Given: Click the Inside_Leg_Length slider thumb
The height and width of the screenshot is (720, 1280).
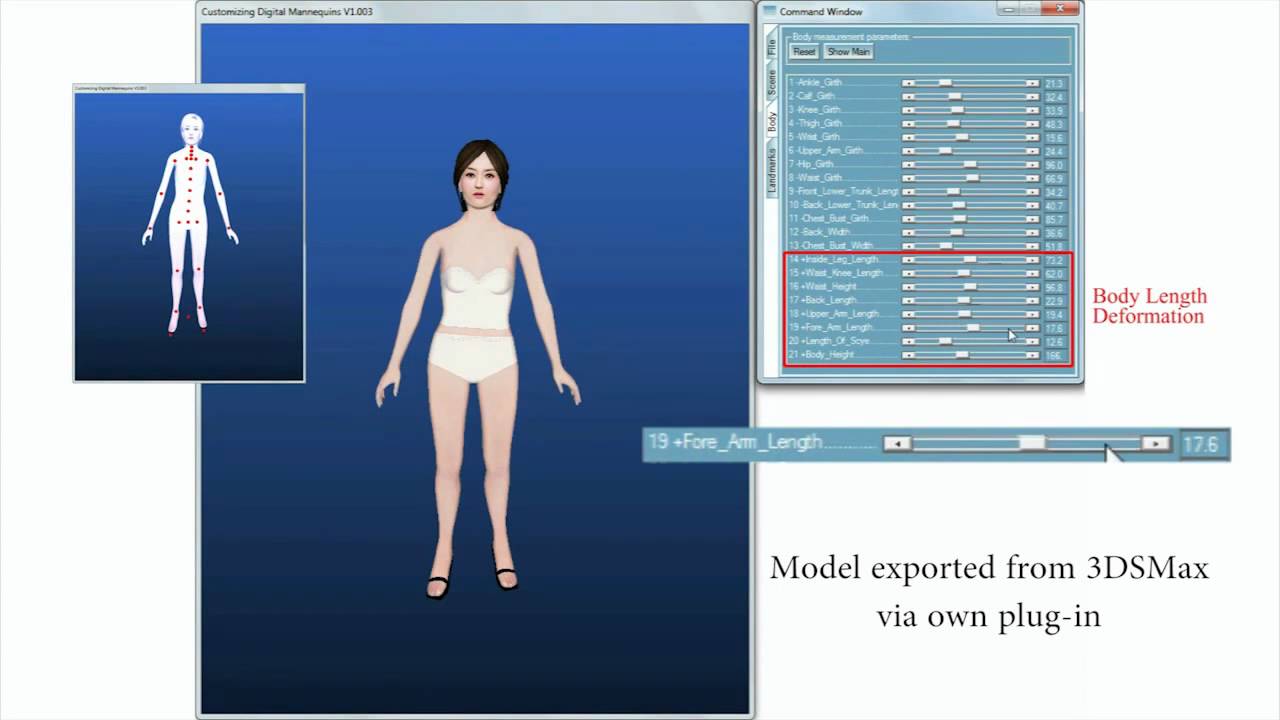Looking at the screenshot, I should click(x=970, y=260).
